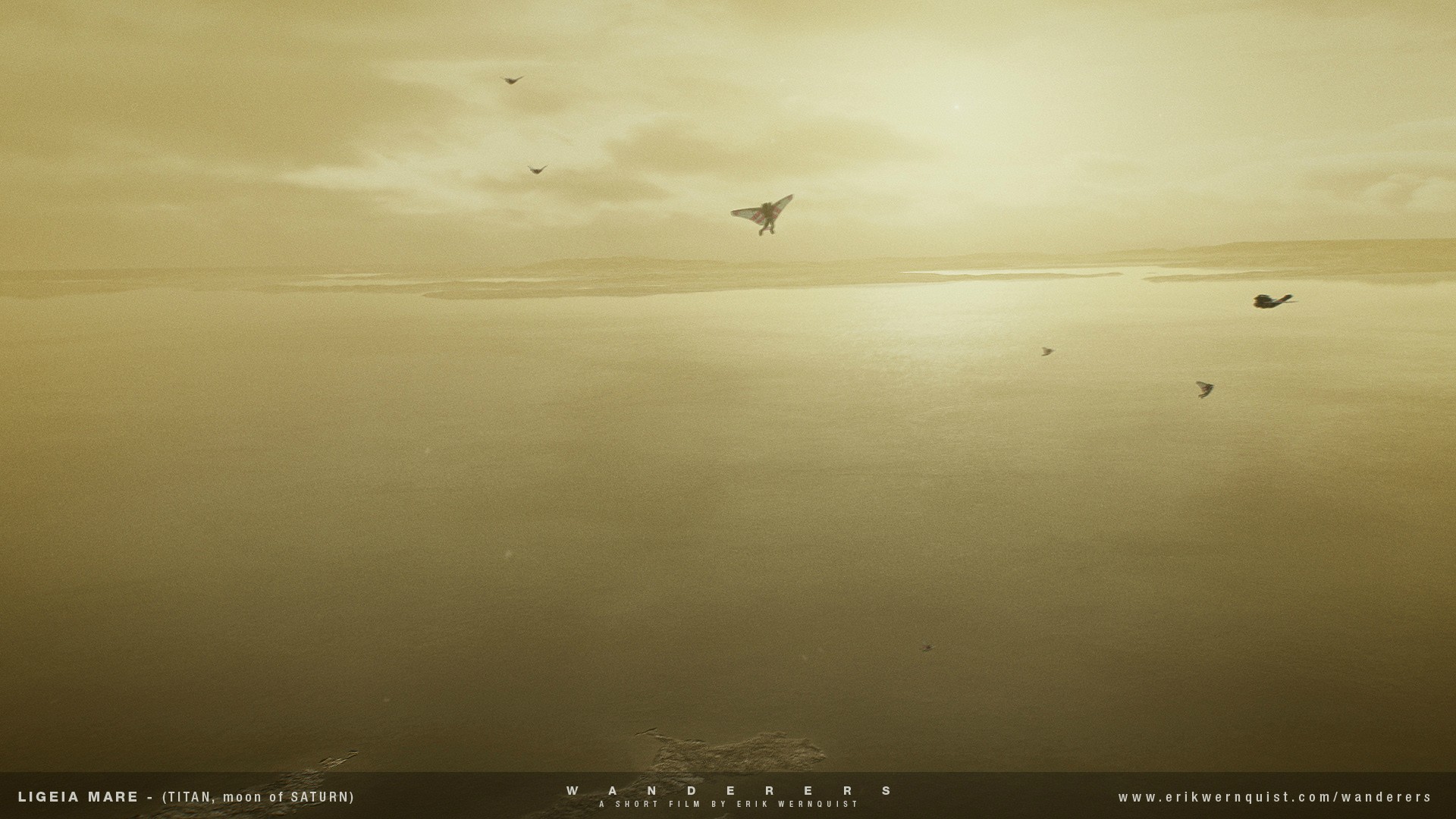
Task: Click the distant flyer left of the right-edge flyer
Action: [x=1046, y=351]
